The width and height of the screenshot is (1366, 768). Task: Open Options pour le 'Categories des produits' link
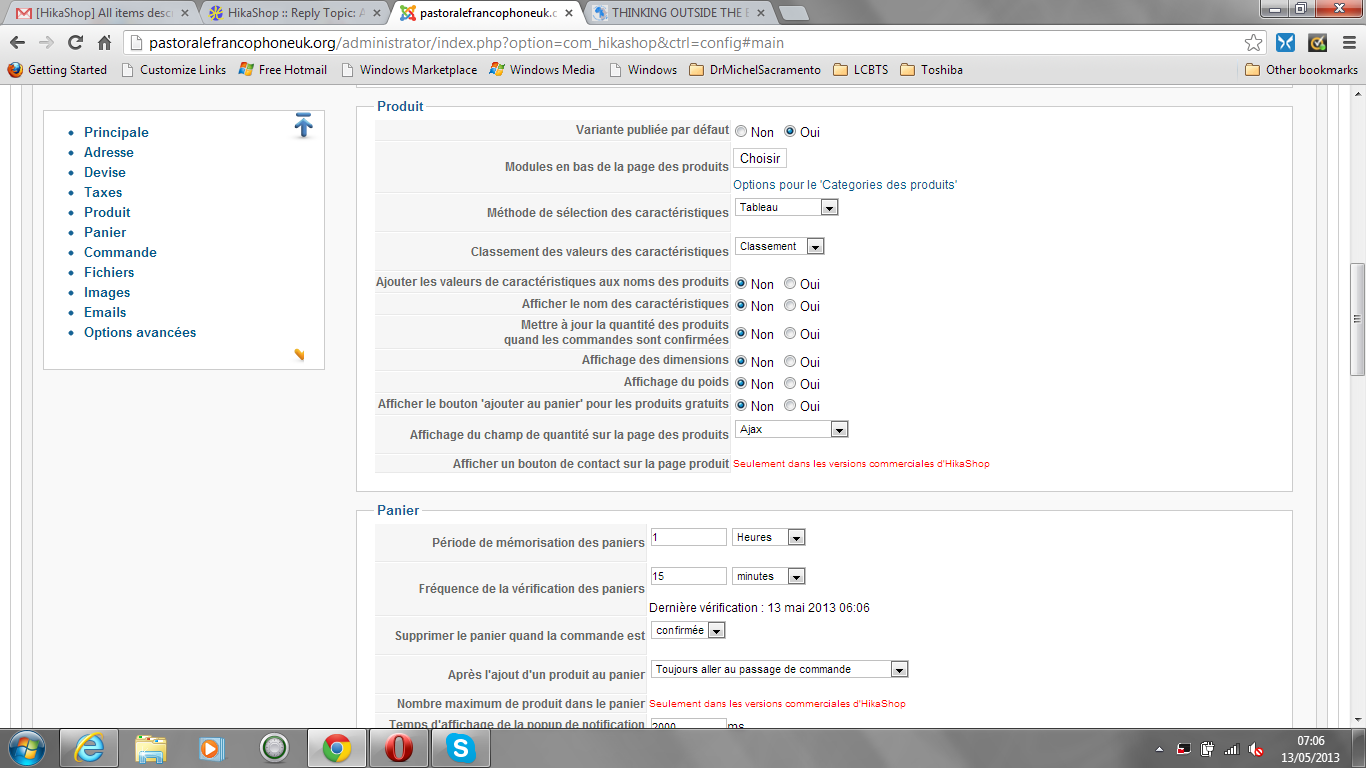(845, 185)
